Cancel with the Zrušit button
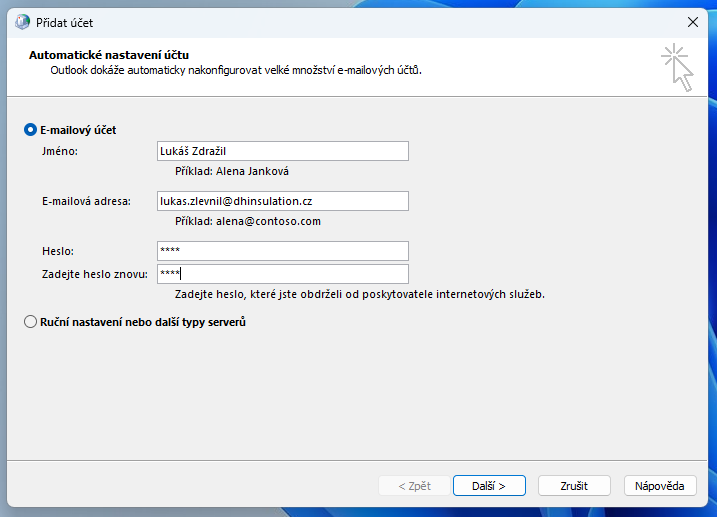 (574, 486)
